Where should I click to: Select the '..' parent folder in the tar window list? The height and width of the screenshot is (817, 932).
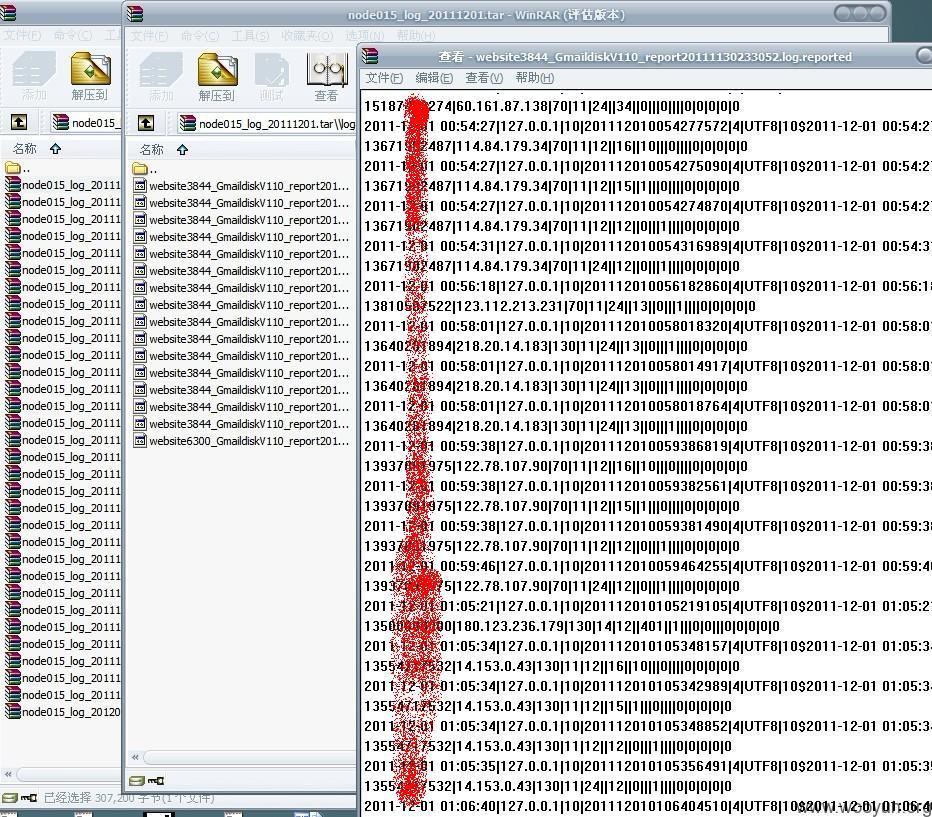click(x=145, y=169)
